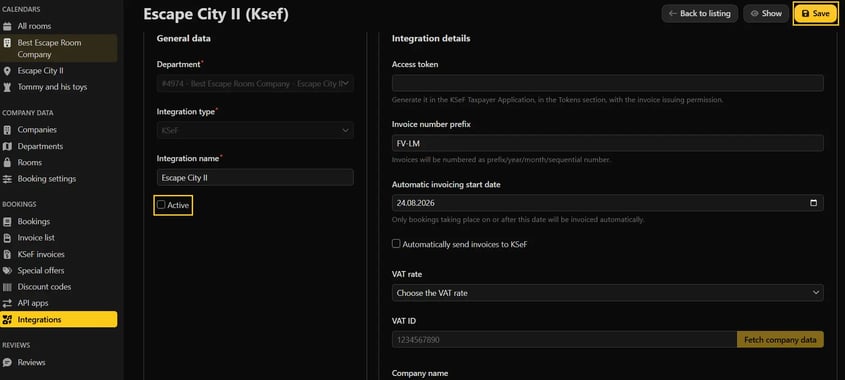This screenshot has width=845, height=380.
Task: Enable Automatically send invoices to KSeF
Action: 396,244
